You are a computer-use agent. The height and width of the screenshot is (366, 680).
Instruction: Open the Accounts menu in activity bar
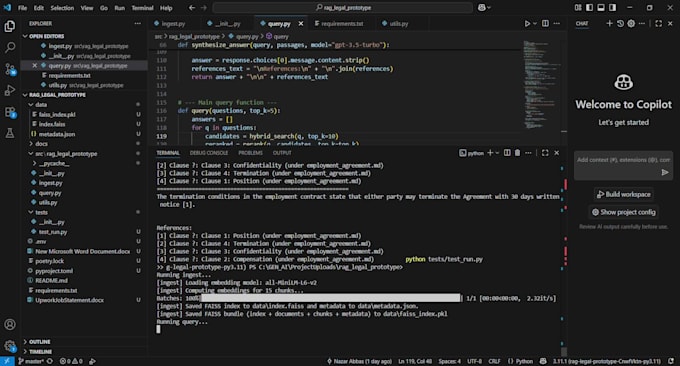click(10, 324)
